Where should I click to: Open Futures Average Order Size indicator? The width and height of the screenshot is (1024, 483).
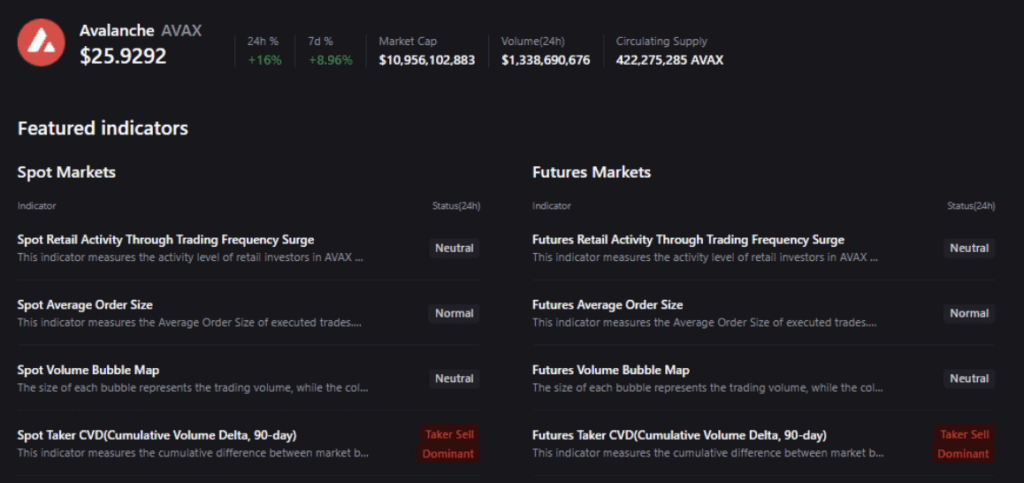coord(607,305)
